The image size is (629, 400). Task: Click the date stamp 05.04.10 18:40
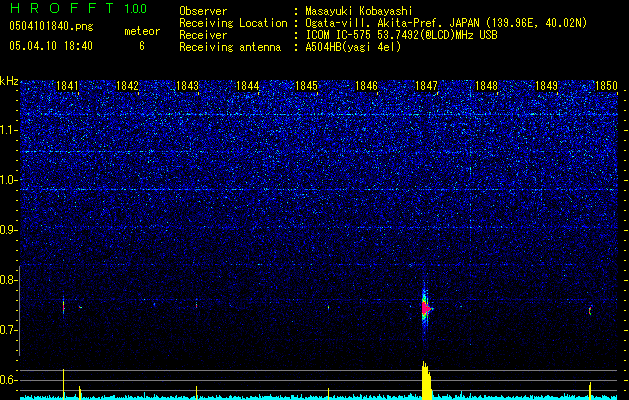tap(51, 46)
